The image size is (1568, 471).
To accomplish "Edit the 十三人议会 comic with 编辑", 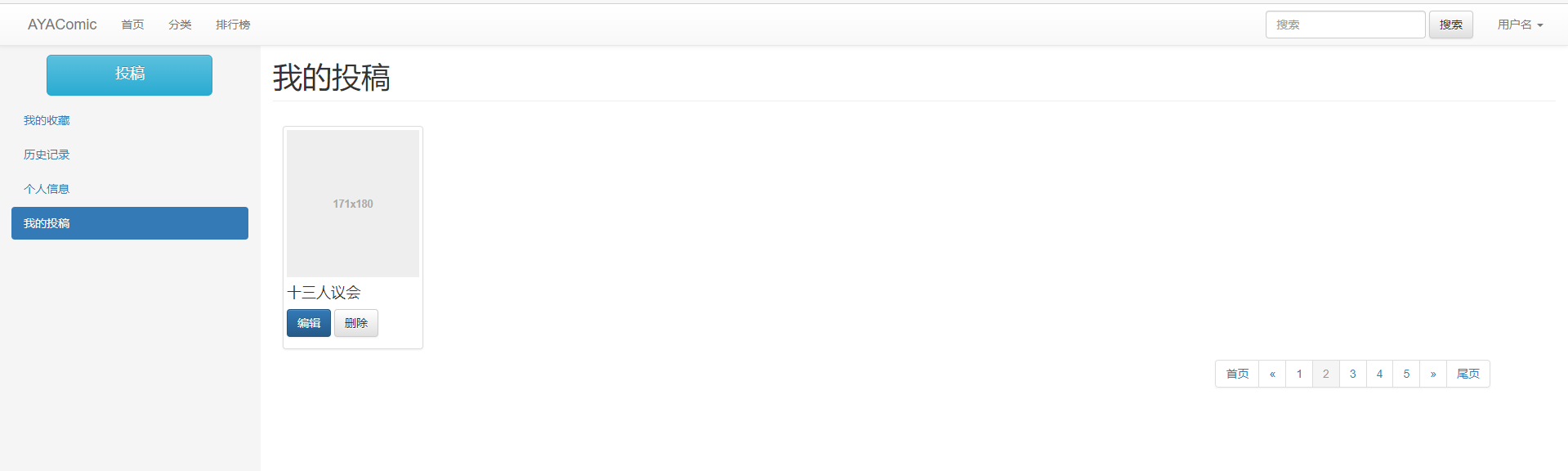I will (309, 323).
